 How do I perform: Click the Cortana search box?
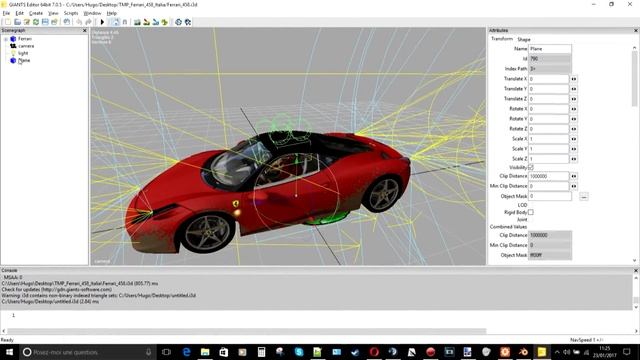88,352
